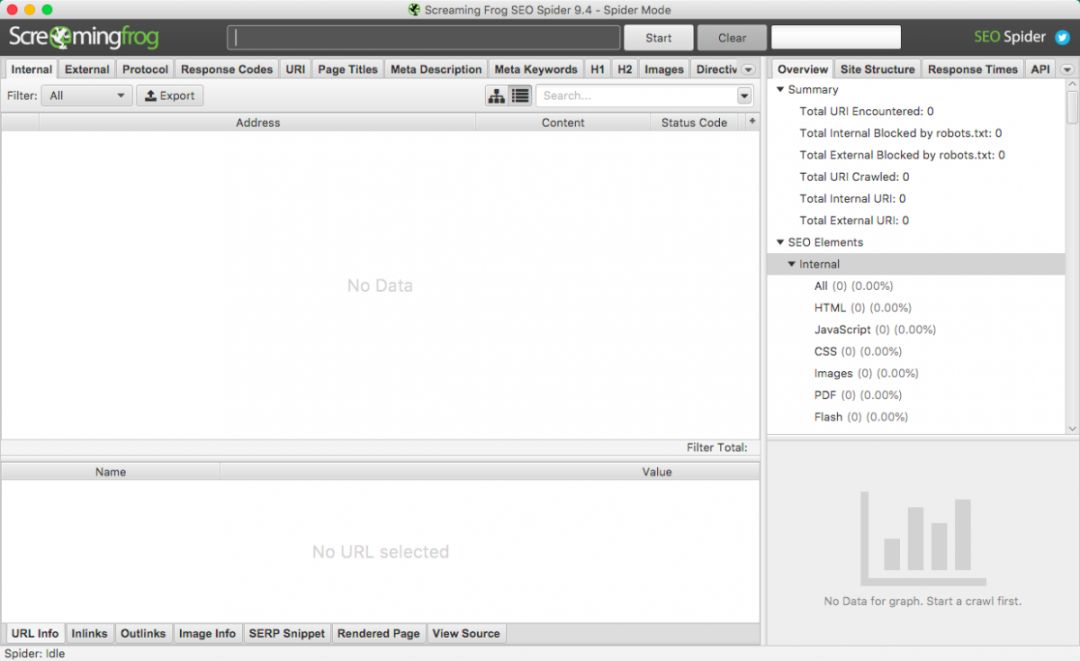Viewport: 1080px width, 661px height.
Task: Open the Filter All dropdown
Action: pyautogui.click(x=87, y=96)
